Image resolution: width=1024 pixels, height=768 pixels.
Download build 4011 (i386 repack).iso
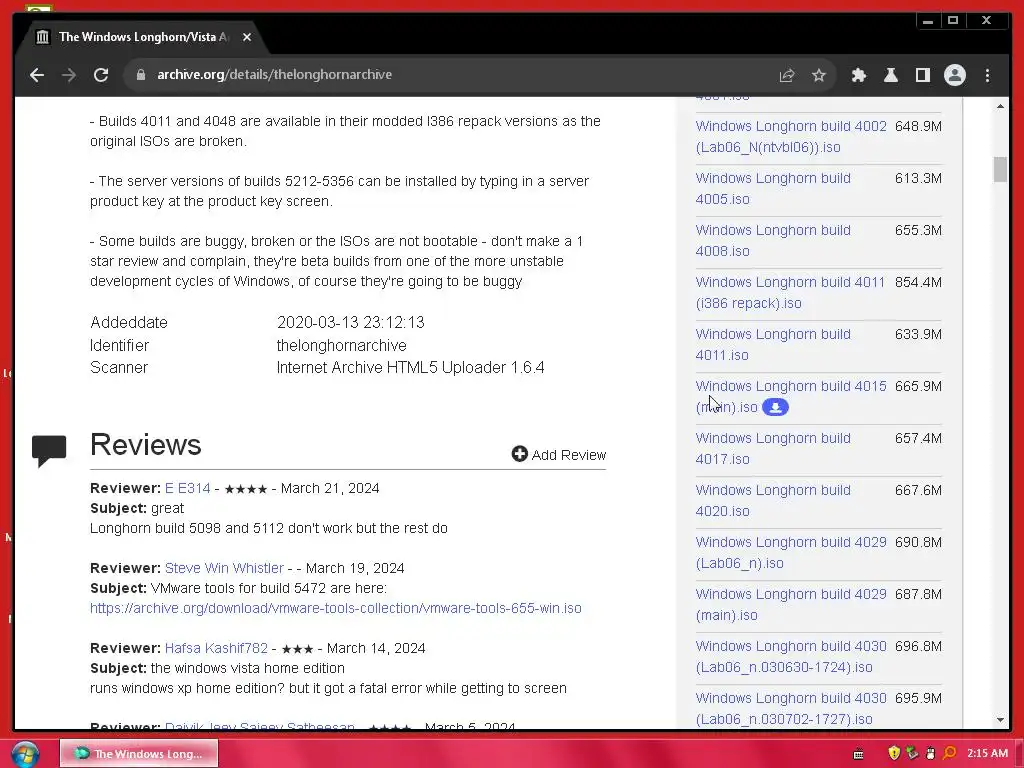click(x=790, y=293)
